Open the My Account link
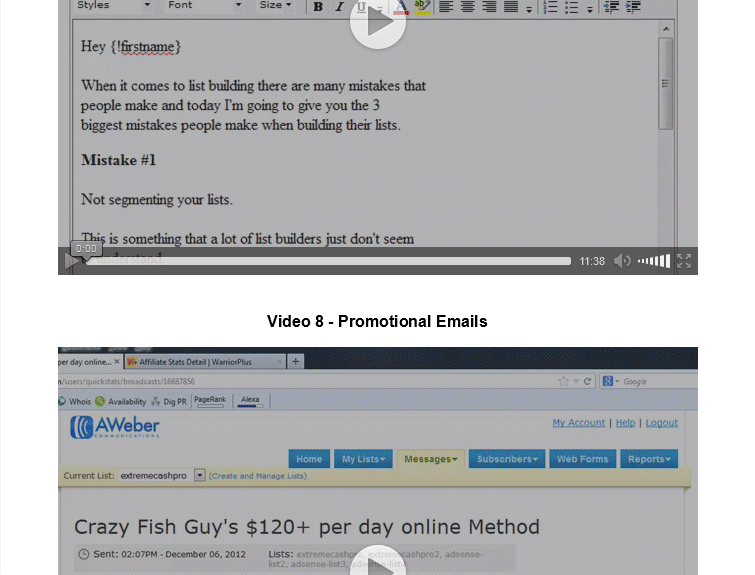Screen dimensions: 755x575 pos(579,422)
